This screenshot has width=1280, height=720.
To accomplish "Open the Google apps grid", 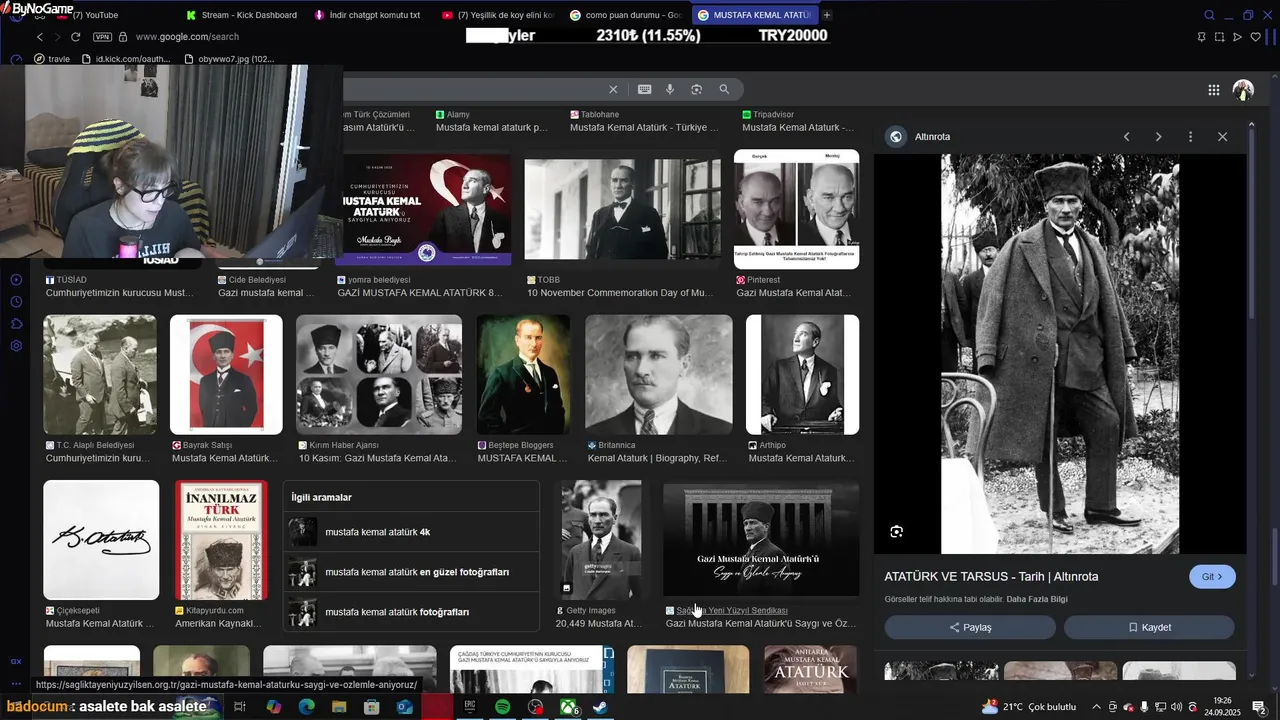I will [1213, 90].
